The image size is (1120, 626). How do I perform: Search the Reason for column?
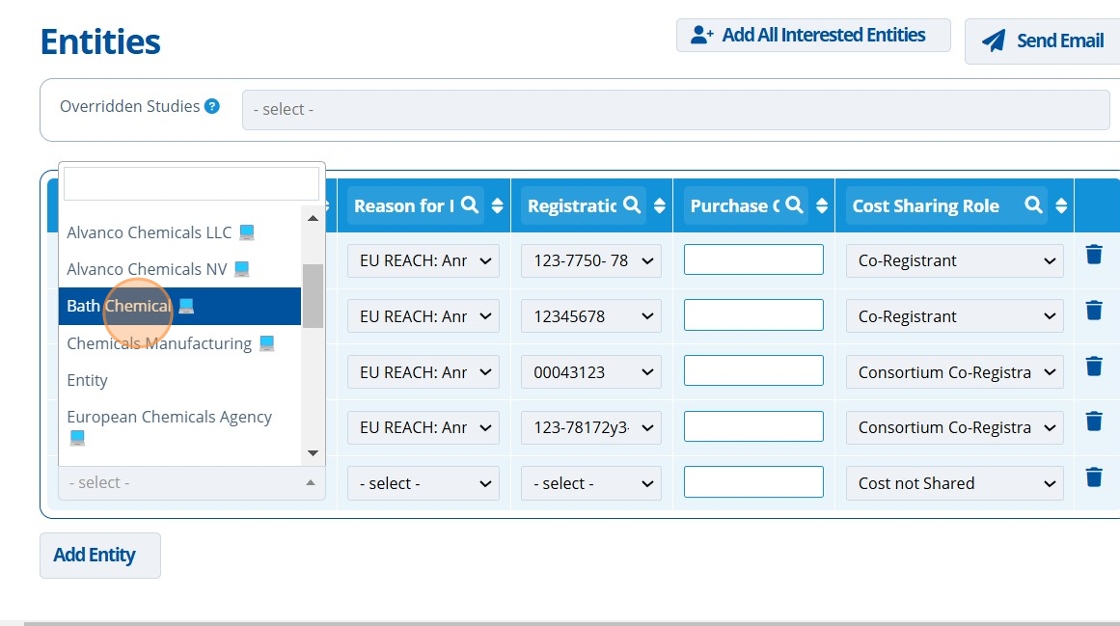coord(469,205)
